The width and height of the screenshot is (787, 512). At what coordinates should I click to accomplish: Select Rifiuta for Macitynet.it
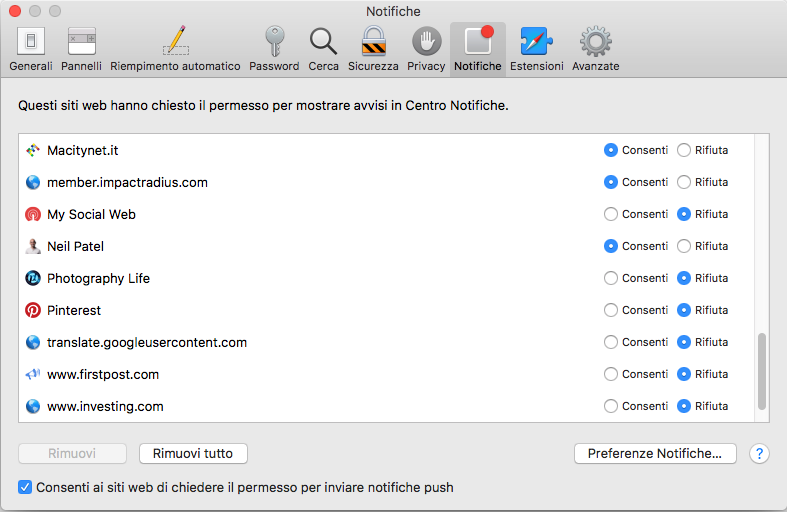tap(684, 150)
